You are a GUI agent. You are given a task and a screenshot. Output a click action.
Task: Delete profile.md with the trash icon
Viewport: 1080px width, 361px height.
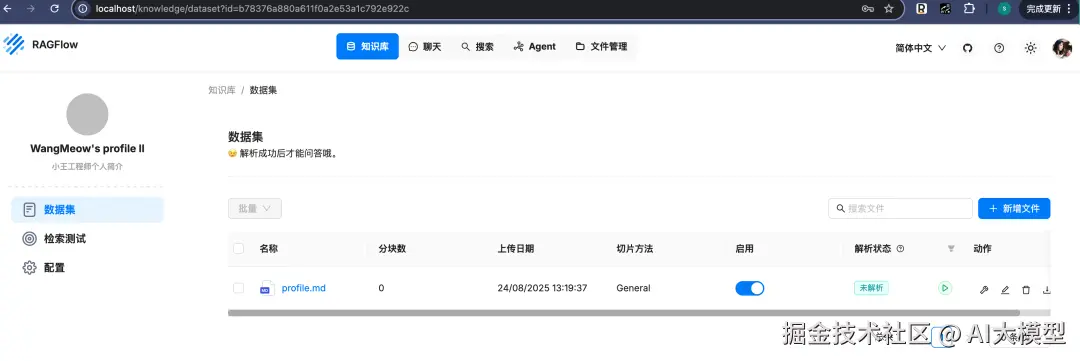point(1026,290)
